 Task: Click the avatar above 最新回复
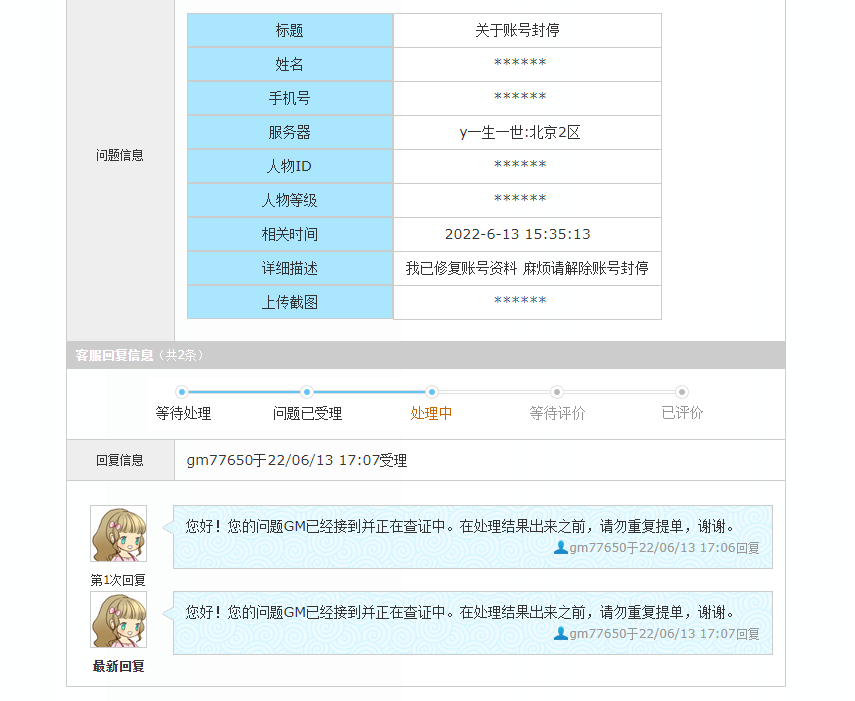point(118,620)
